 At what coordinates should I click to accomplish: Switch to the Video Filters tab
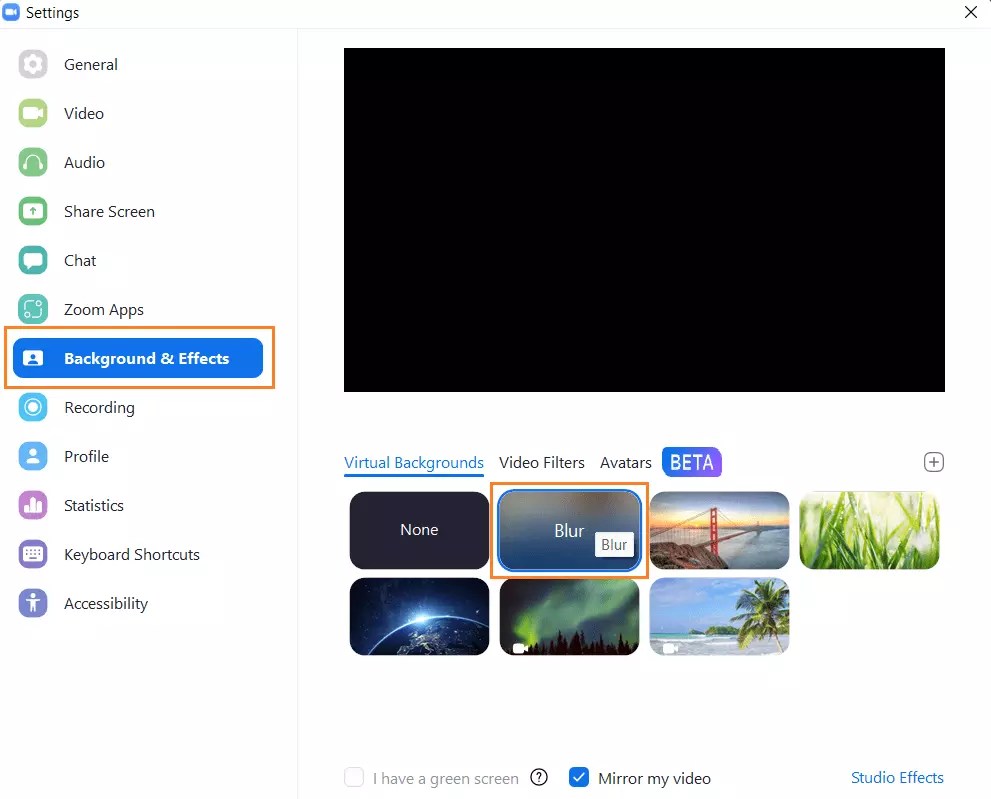(542, 463)
